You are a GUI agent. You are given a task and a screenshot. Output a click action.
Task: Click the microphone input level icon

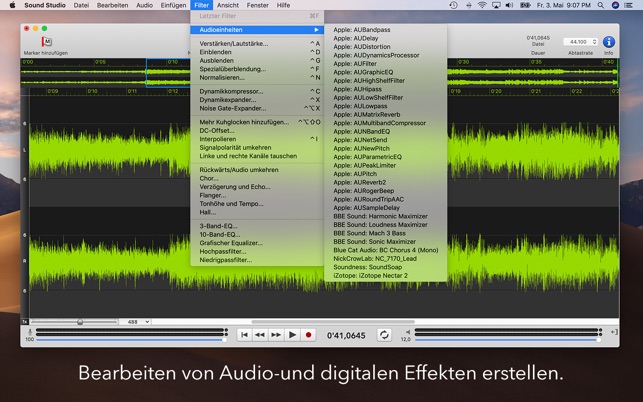pos(30,332)
